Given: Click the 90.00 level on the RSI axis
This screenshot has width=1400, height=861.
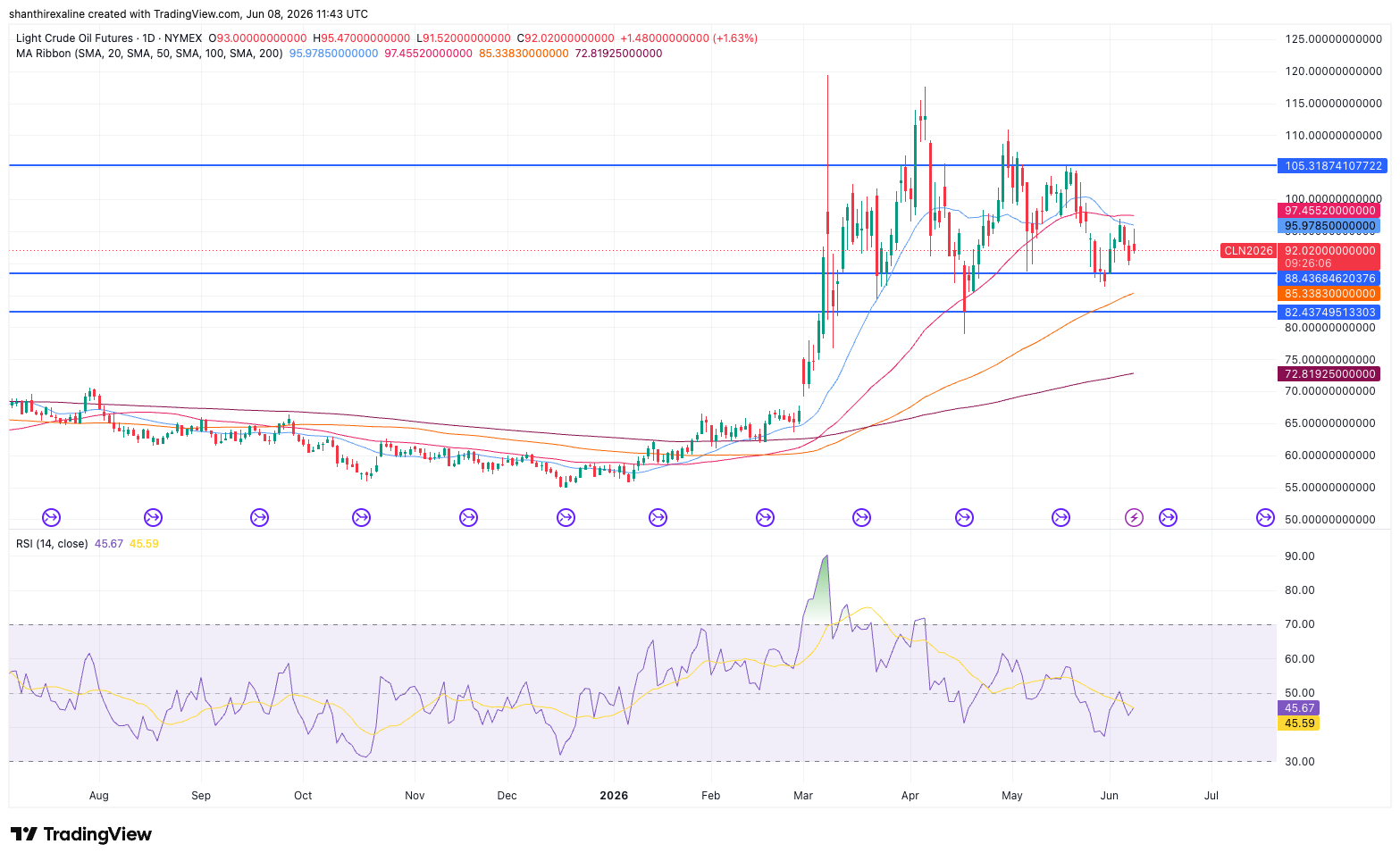Looking at the screenshot, I should point(1299,556).
